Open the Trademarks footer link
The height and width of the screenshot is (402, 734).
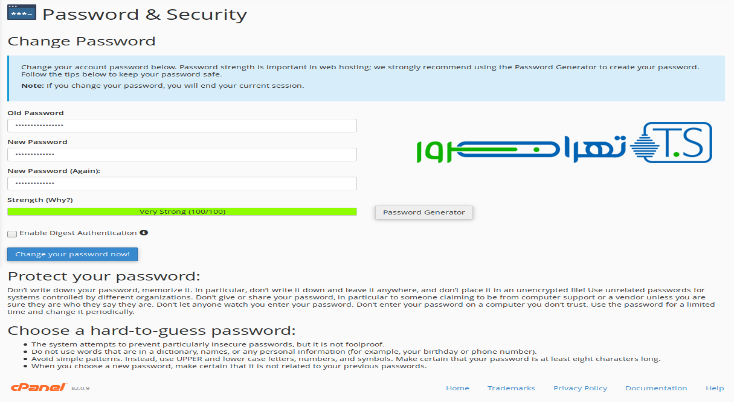click(x=510, y=387)
